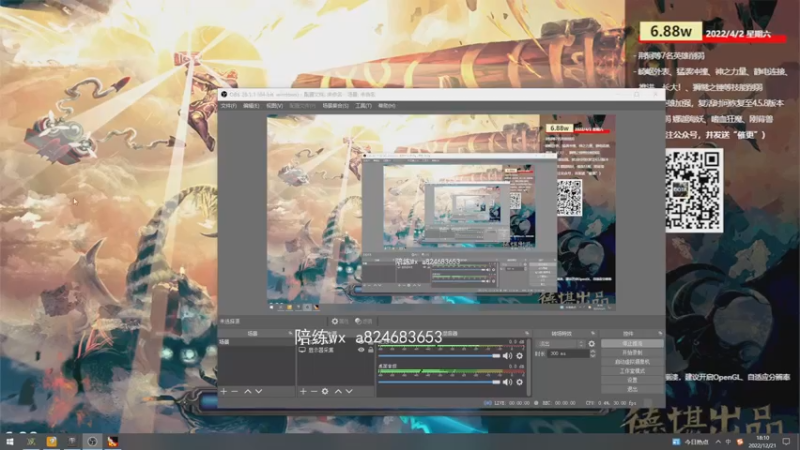Open source 属性 (properties) gear button
Screen dimensions: 800x450
pyautogui.click(x=340, y=321)
